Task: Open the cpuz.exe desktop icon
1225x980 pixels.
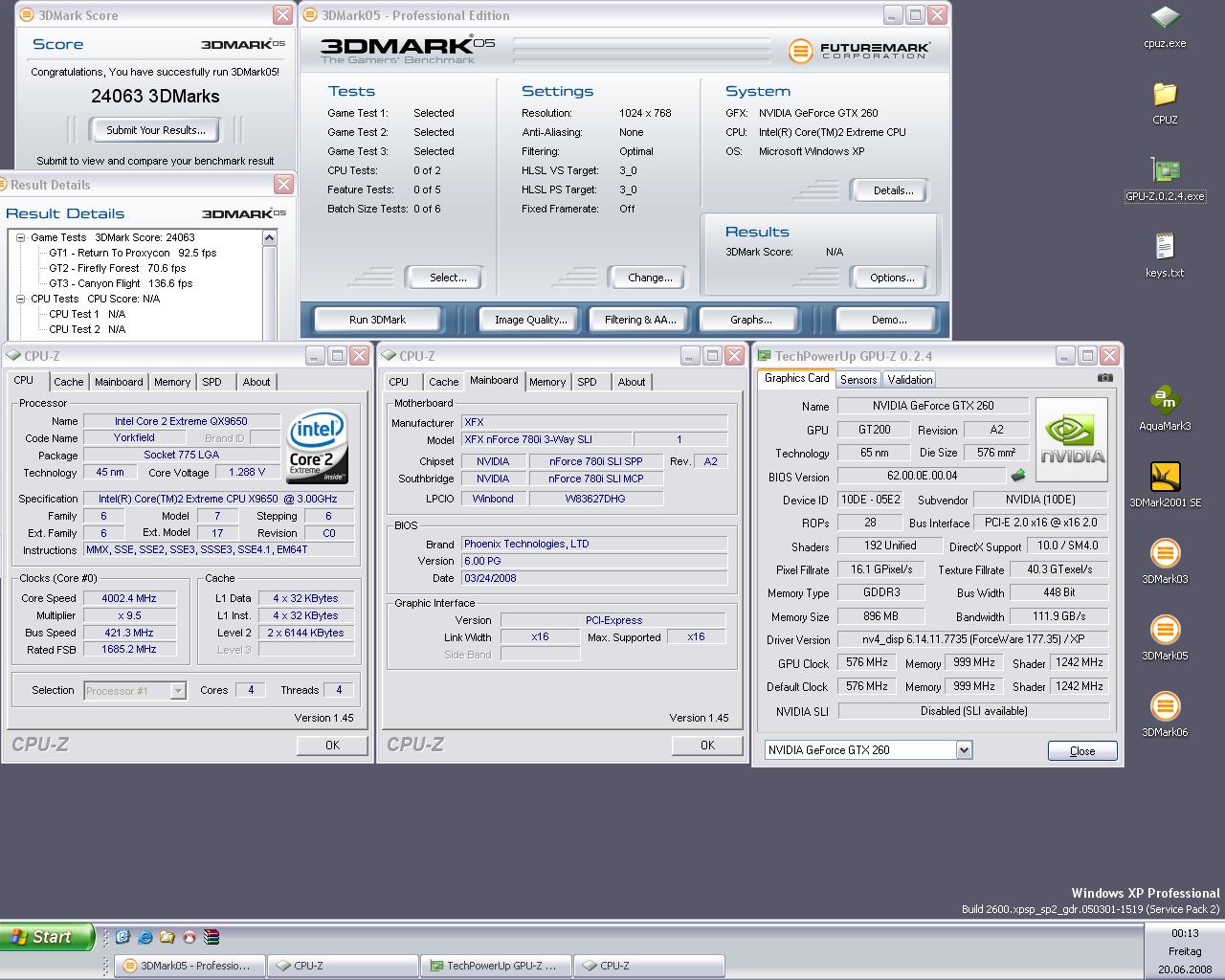Action: pos(1165,18)
